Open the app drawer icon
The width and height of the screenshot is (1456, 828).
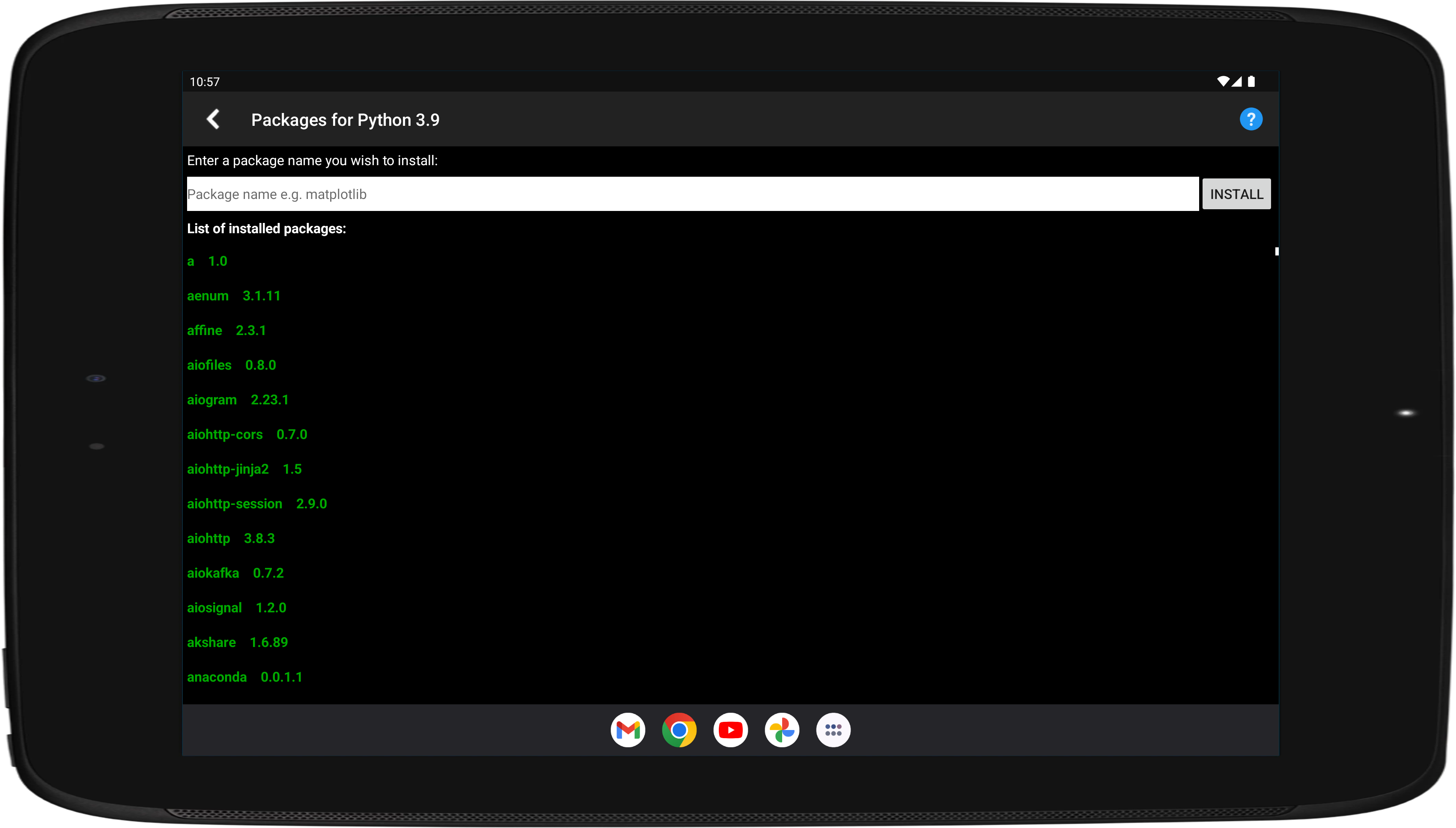coord(833,730)
